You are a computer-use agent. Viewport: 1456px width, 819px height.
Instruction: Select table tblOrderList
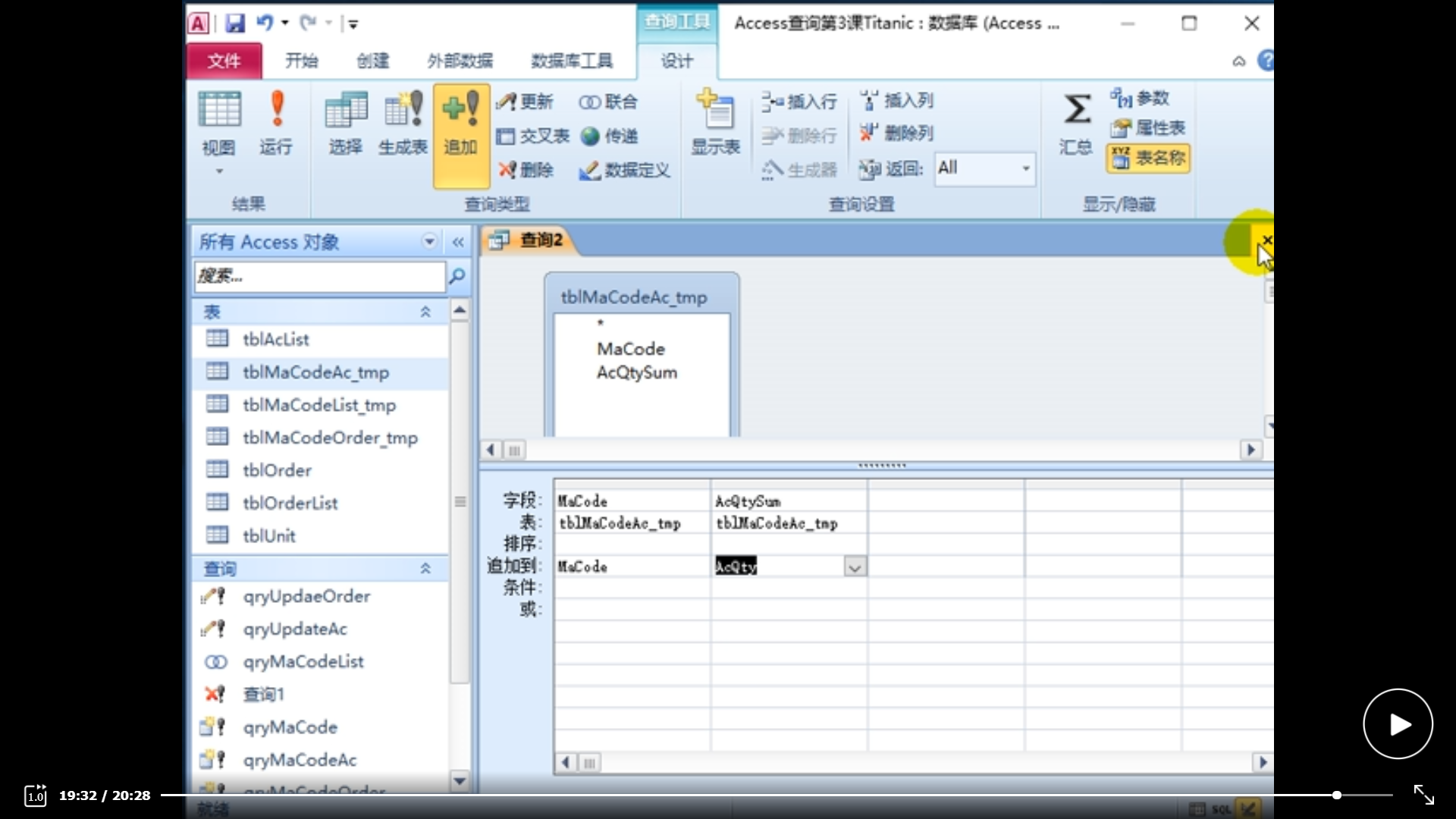[x=322, y=503]
